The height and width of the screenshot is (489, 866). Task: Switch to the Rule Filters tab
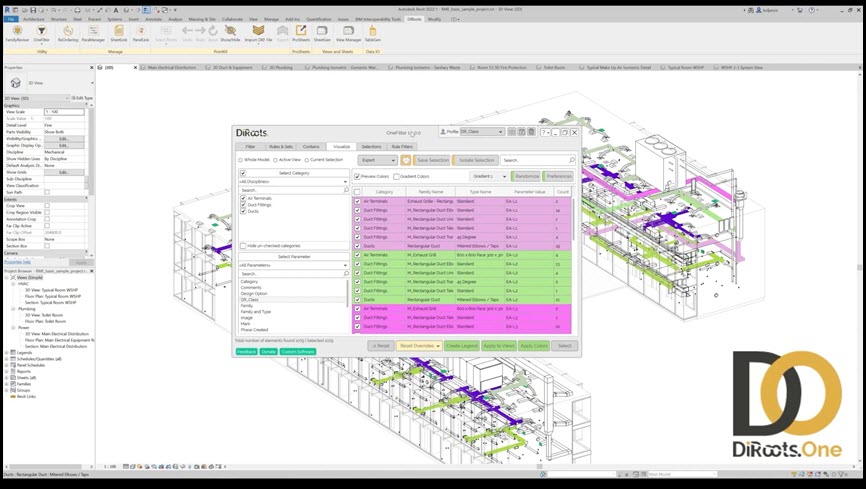[402, 147]
